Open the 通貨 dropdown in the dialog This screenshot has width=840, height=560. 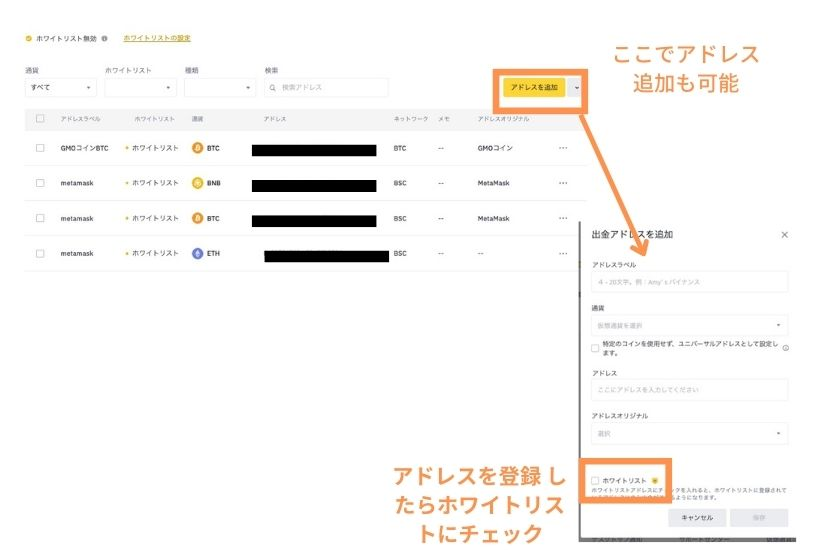pyautogui.click(x=689, y=325)
